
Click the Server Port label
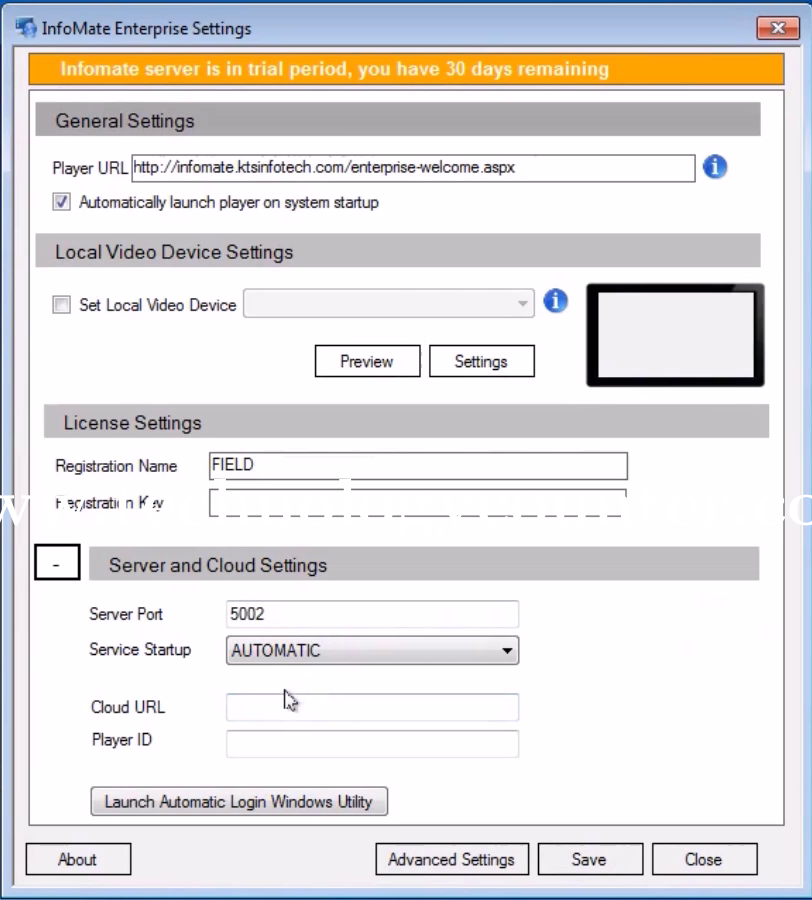(x=126, y=614)
